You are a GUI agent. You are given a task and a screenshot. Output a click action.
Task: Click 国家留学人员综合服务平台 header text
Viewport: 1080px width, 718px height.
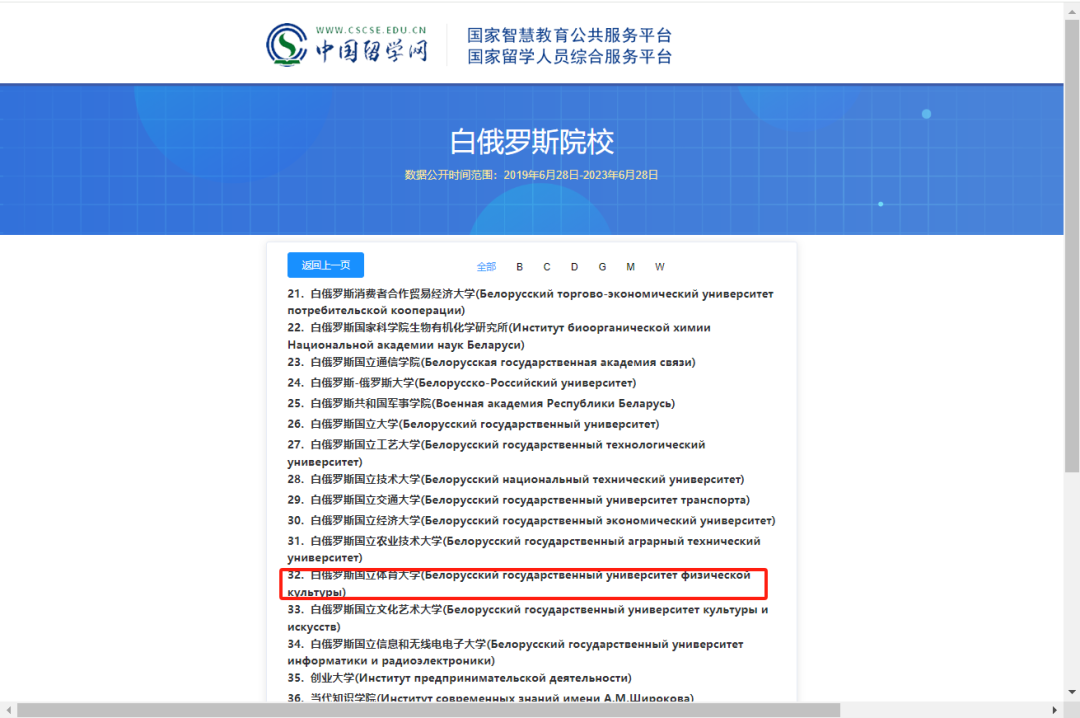coord(570,57)
